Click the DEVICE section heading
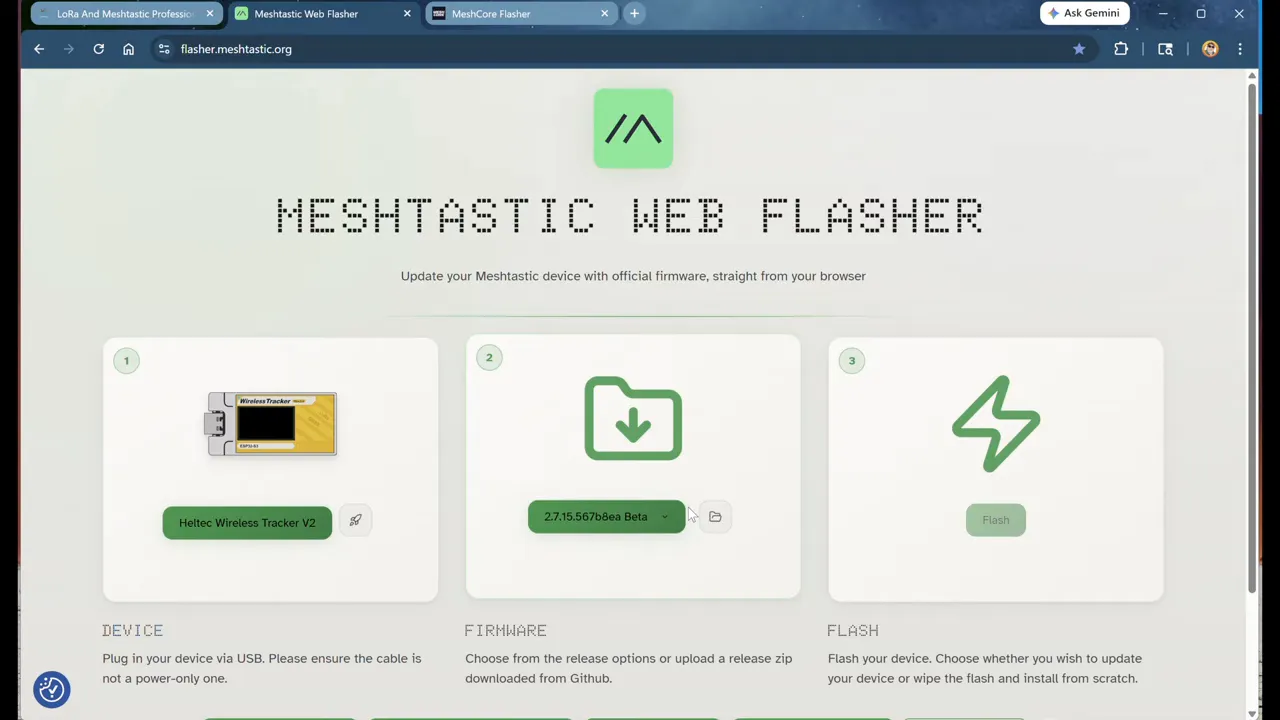 coord(132,630)
